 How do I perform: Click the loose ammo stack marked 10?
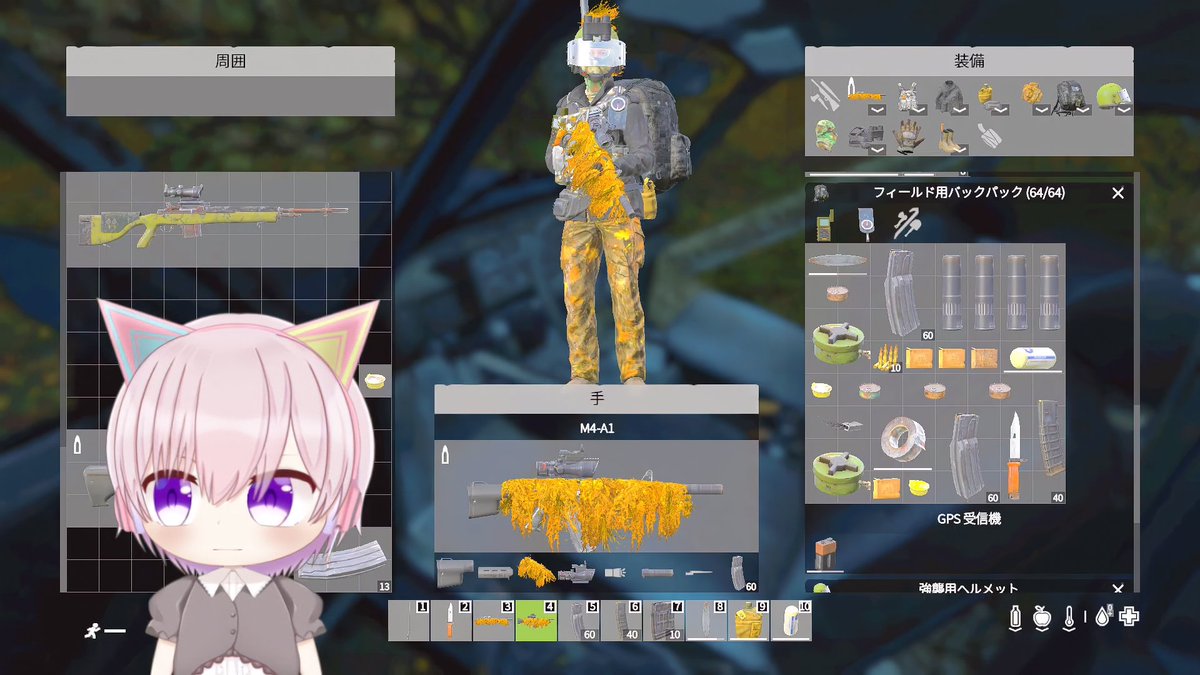(888, 356)
